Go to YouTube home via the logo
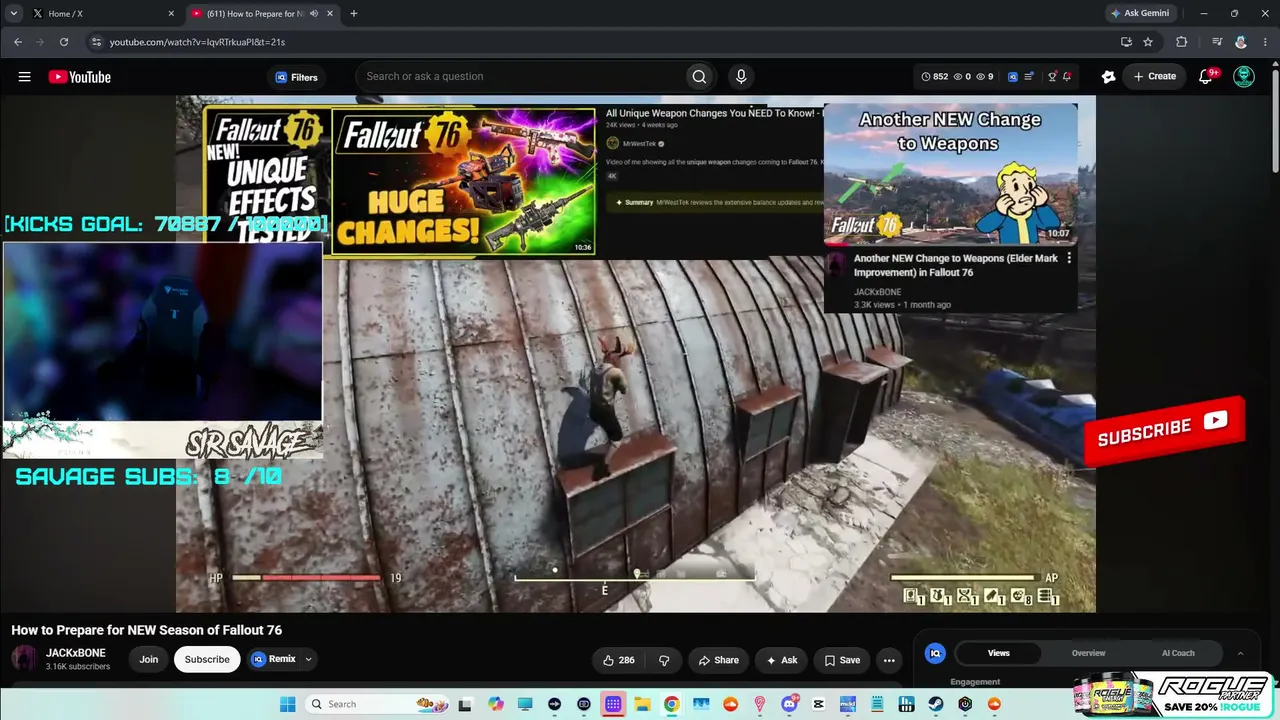The width and height of the screenshot is (1280, 720). (80, 77)
